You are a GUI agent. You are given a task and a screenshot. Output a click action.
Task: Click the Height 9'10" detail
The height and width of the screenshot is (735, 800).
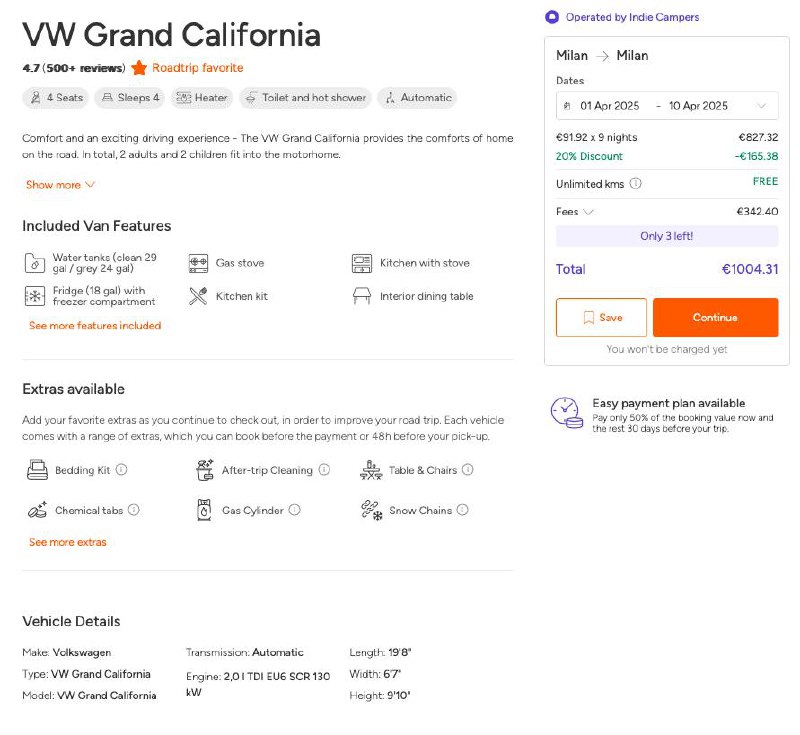(380, 695)
